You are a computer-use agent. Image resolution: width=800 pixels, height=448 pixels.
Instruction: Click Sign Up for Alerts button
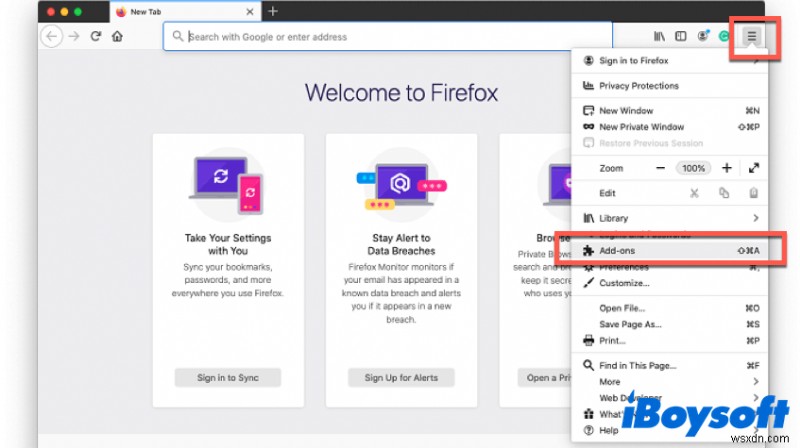pos(401,378)
